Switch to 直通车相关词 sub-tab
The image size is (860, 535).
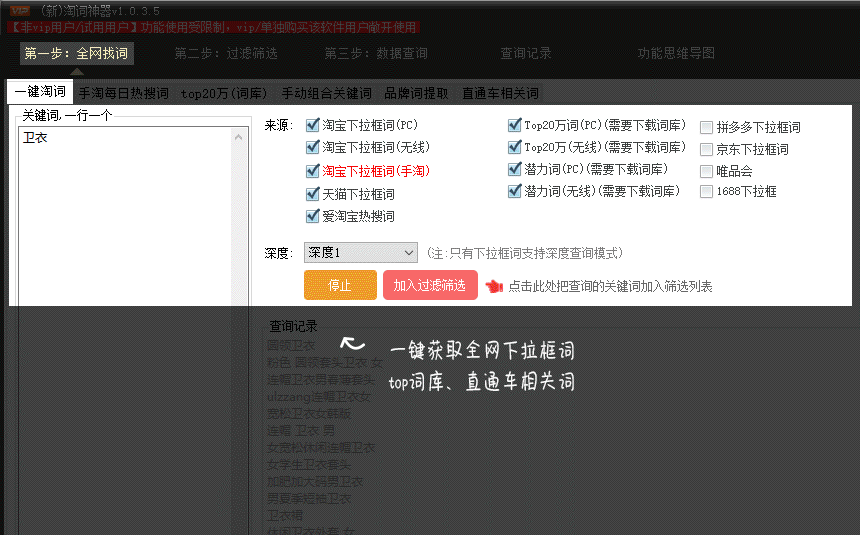click(x=500, y=93)
